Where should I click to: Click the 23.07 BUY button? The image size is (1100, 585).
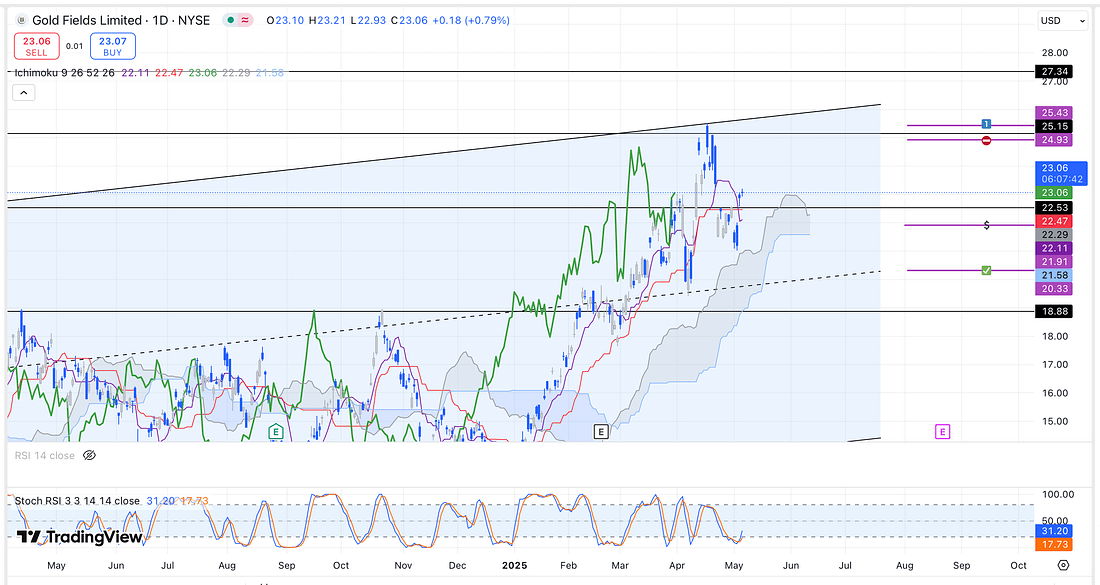tap(112, 46)
